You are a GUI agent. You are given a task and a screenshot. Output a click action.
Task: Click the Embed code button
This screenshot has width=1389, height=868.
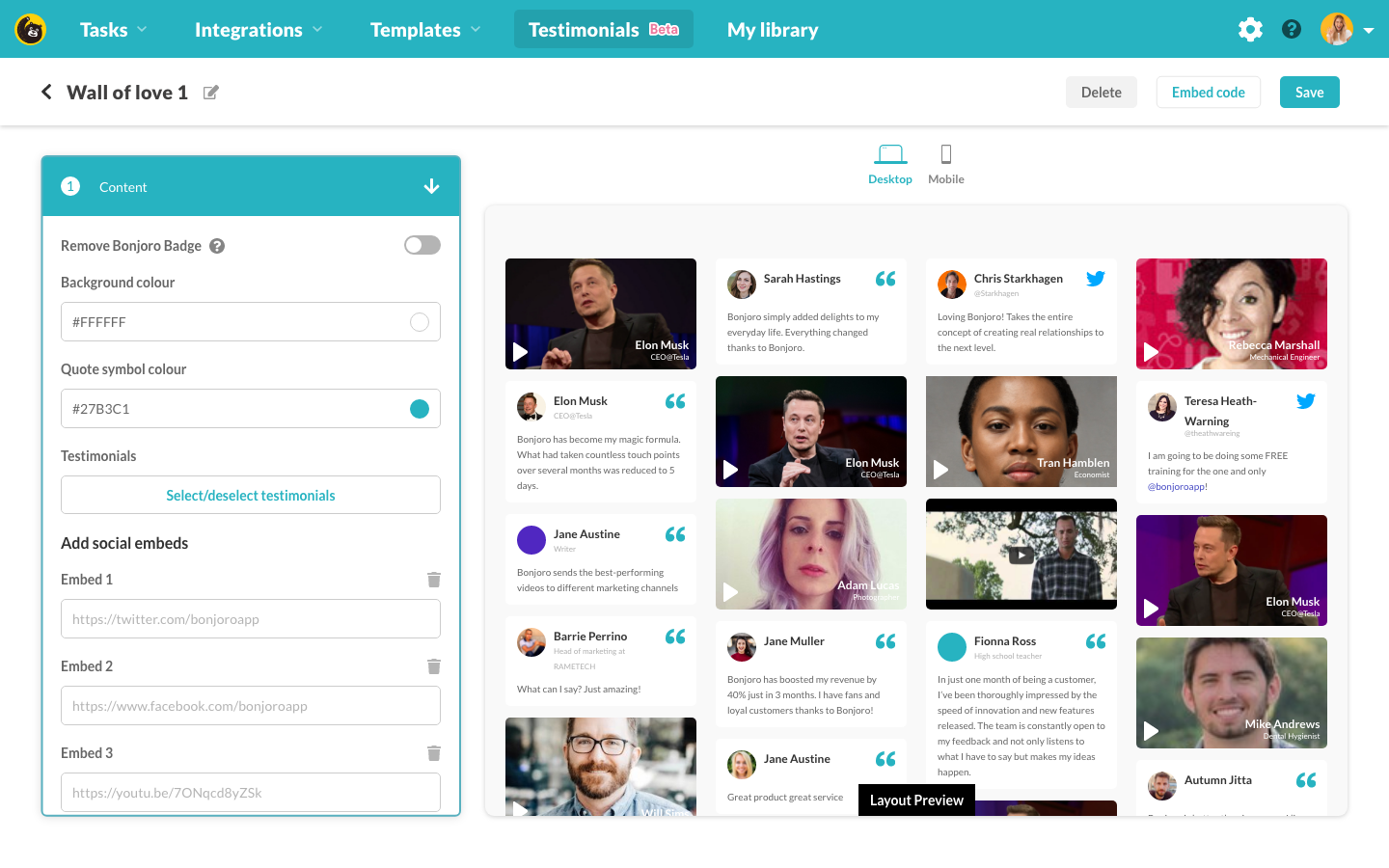1209,93
